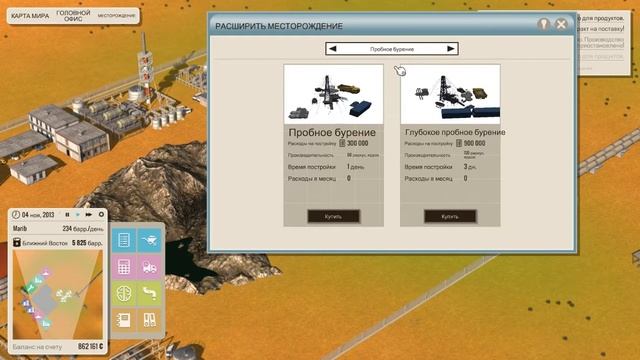Screen dimensions: 640x360
Task: Click the 'Производство' notification line behind the dialog
Action: coord(604,40)
